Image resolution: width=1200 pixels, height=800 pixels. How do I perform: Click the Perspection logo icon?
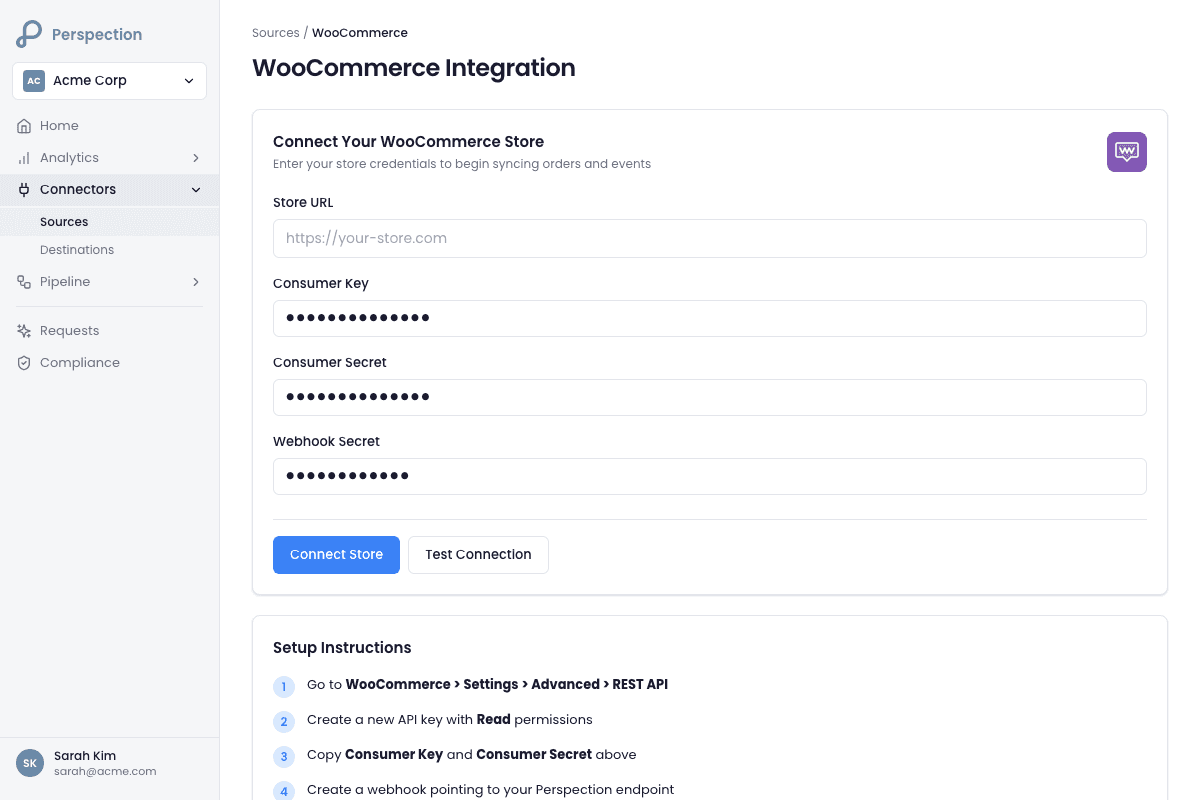click(x=29, y=34)
